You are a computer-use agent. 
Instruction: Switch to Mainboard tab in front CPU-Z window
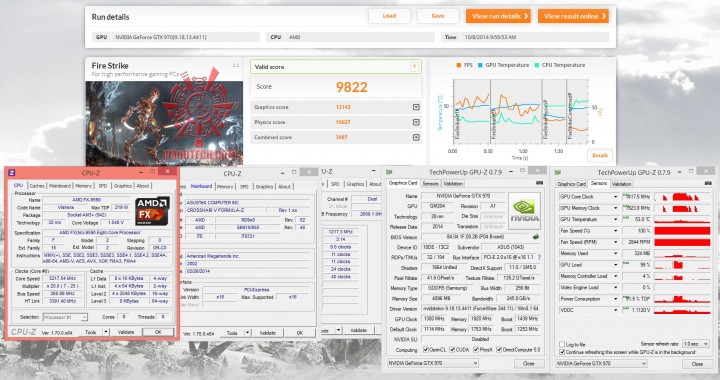pos(60,186)
